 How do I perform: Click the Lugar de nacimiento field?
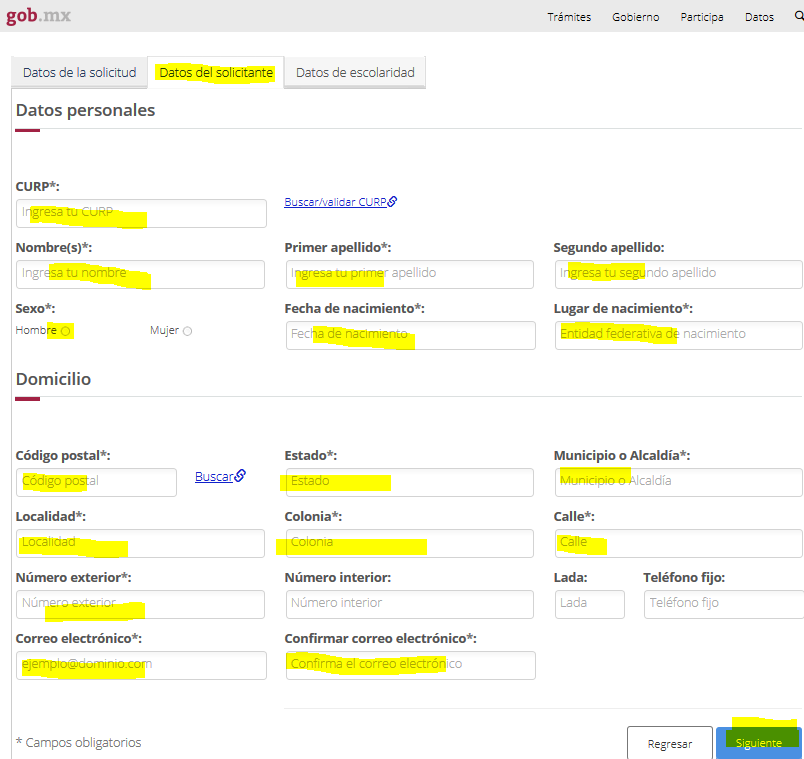(x=678, y=335)
